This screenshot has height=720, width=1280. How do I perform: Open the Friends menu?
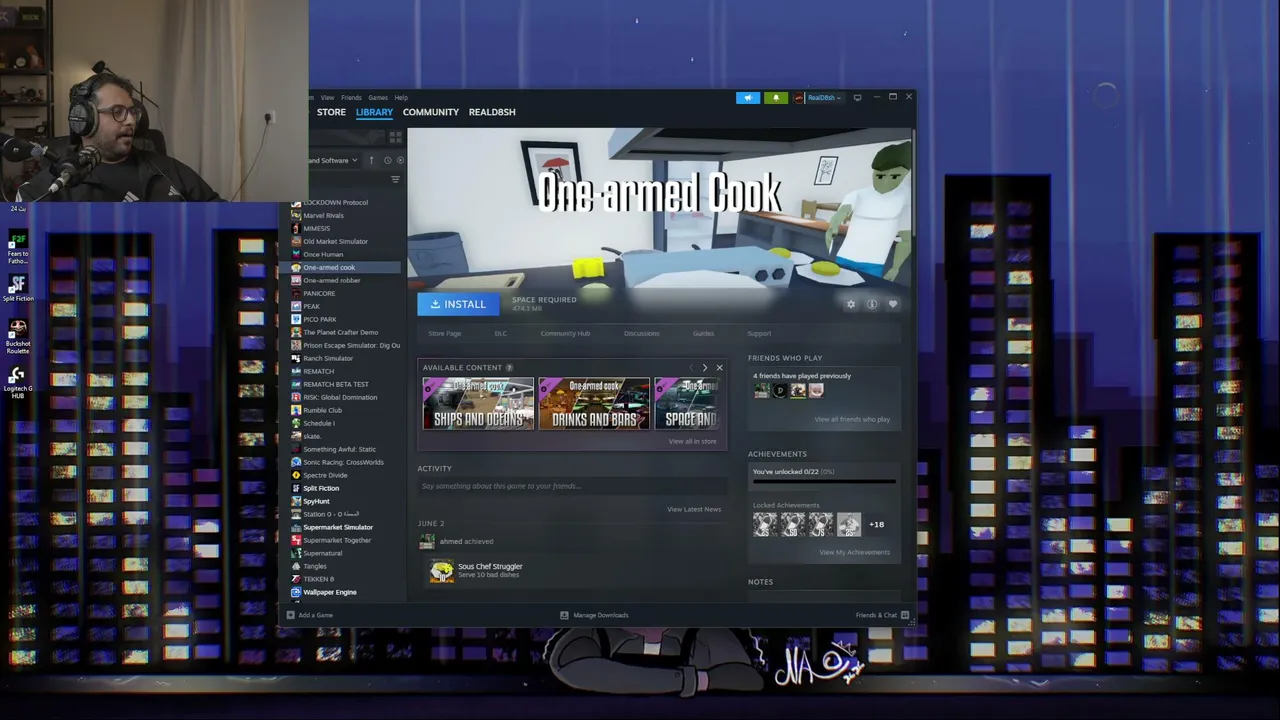pyautogui.click(x=351, y=98)
